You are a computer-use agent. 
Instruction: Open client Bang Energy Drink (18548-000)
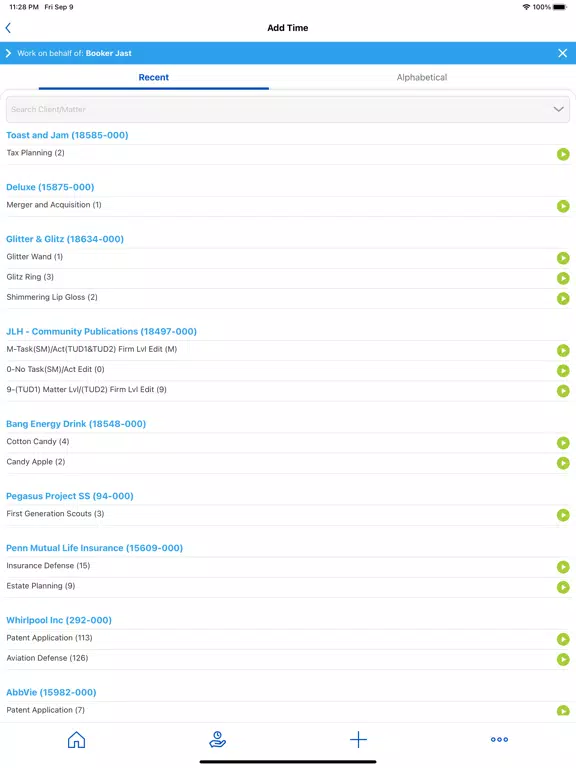coord(76,424)
